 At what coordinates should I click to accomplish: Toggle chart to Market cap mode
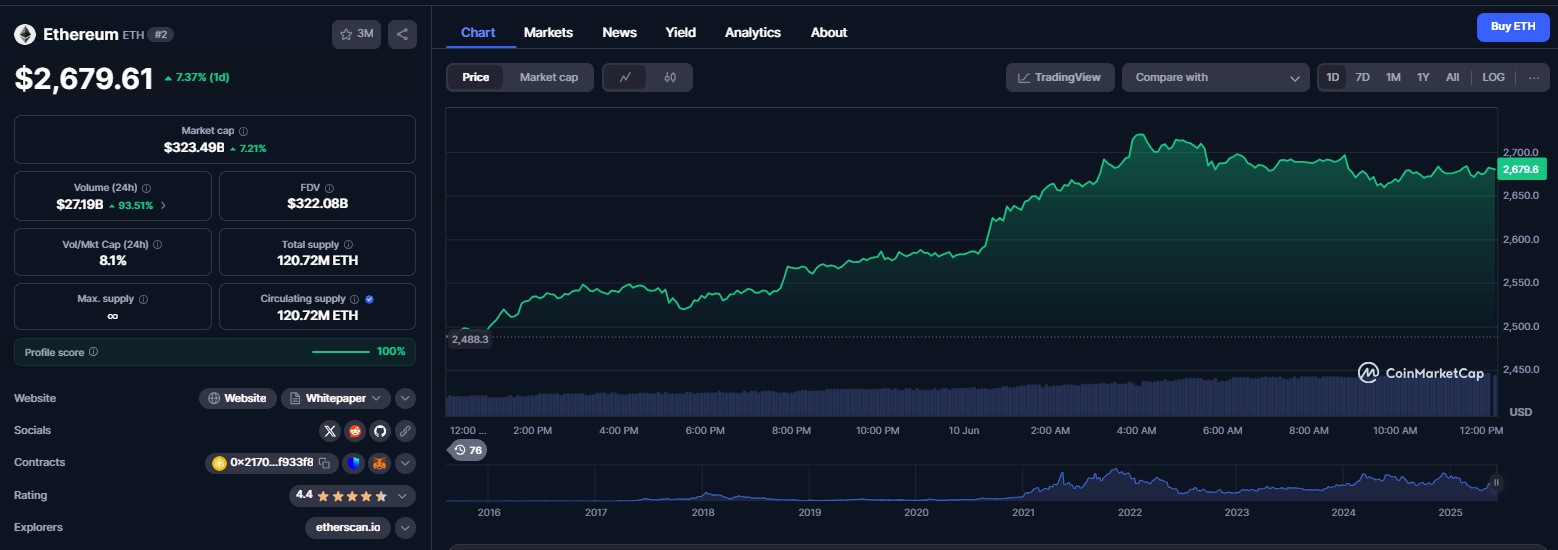click(x=549, y=77)
